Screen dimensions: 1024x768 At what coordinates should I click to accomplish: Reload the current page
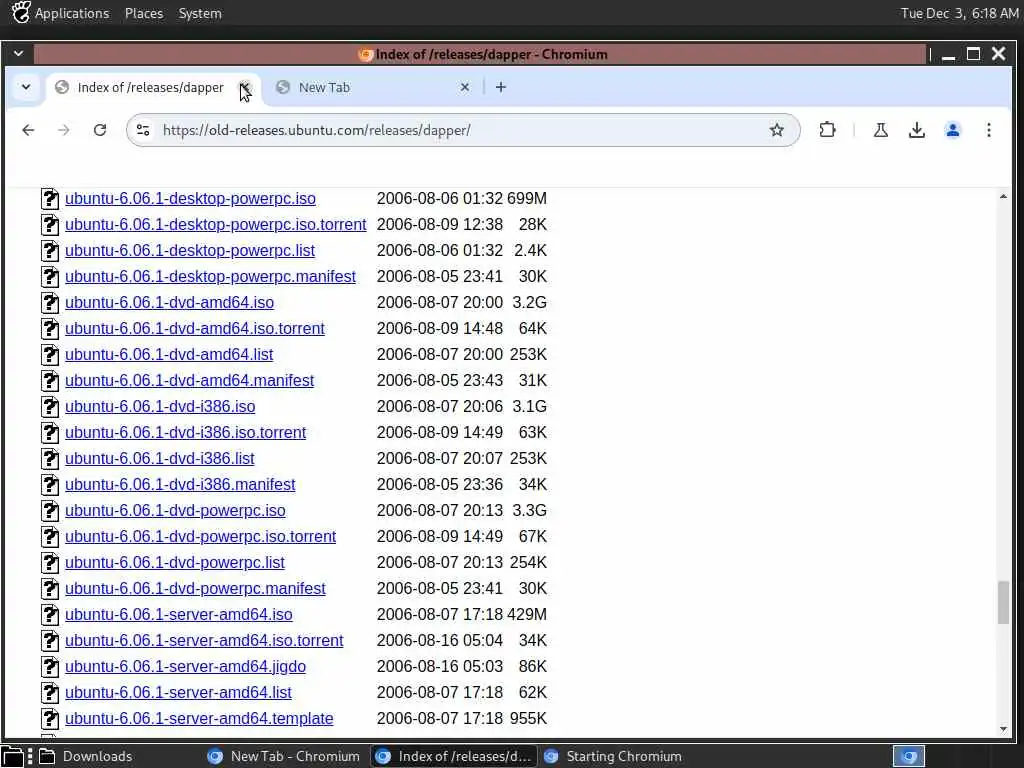pos(99,130)
